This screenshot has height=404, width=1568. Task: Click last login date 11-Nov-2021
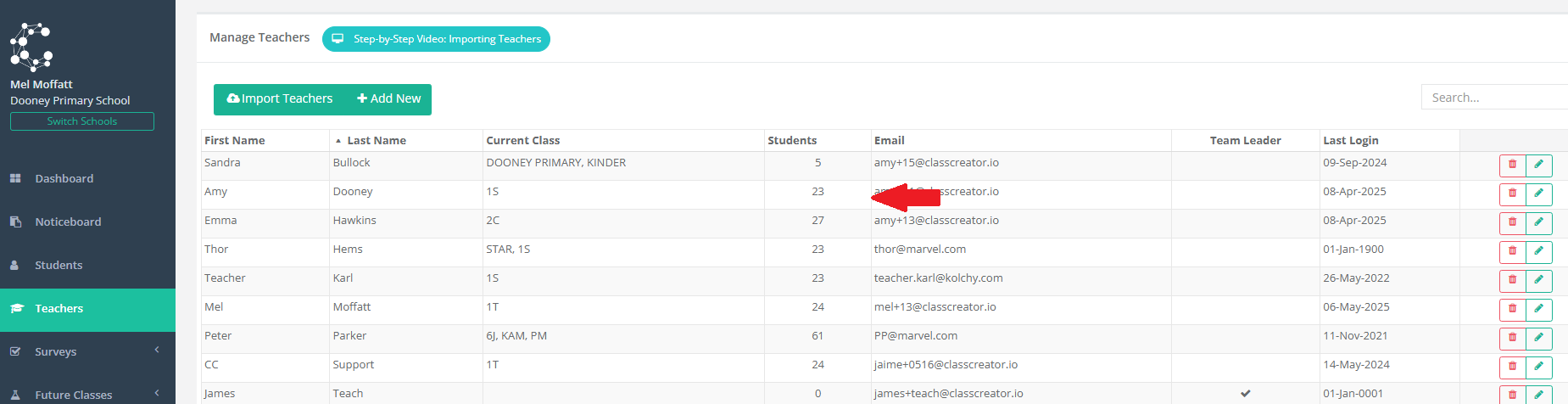coord(1355,335)
